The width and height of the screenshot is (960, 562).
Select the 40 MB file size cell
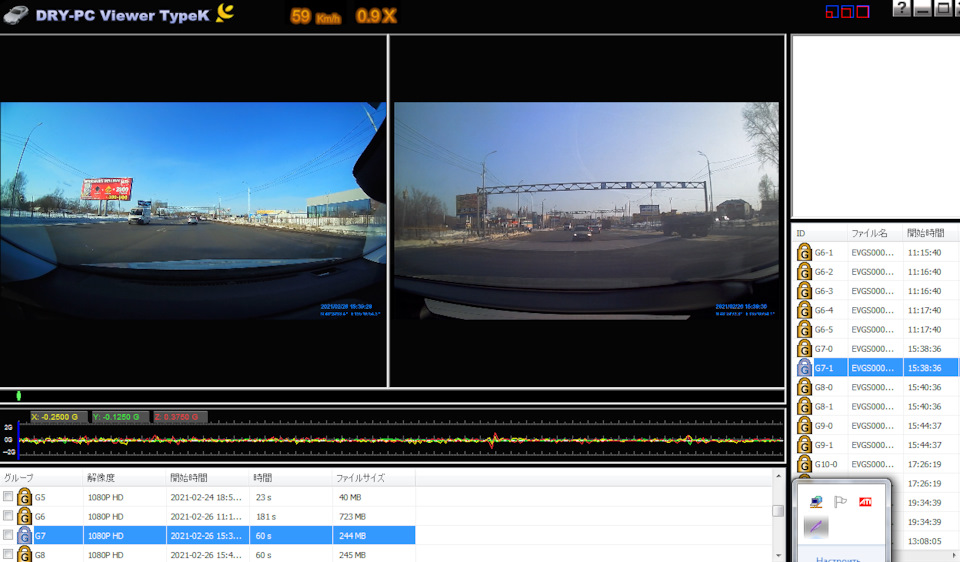coord(373,497)
